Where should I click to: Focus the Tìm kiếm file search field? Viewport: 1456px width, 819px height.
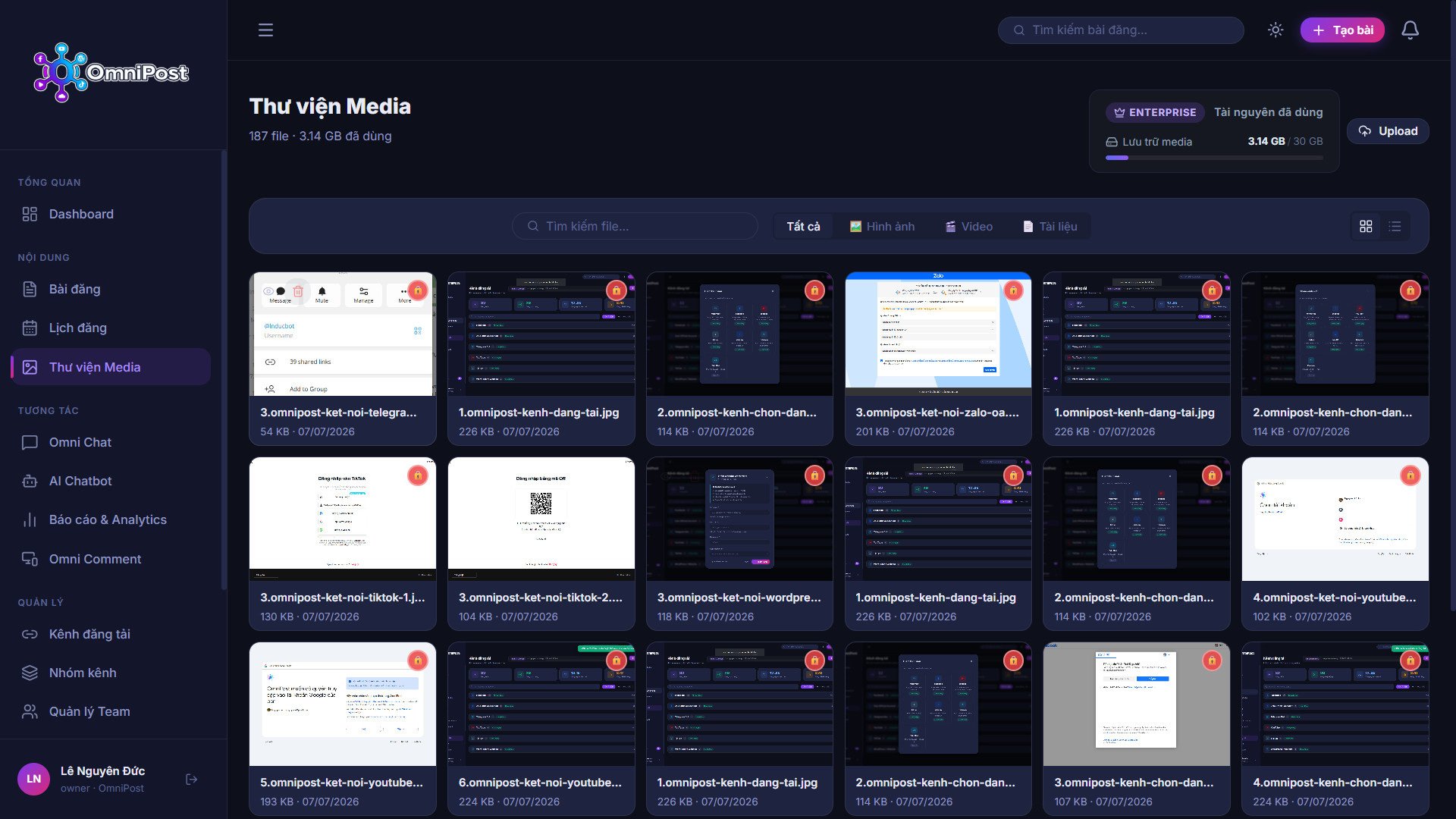click(635, 226)
